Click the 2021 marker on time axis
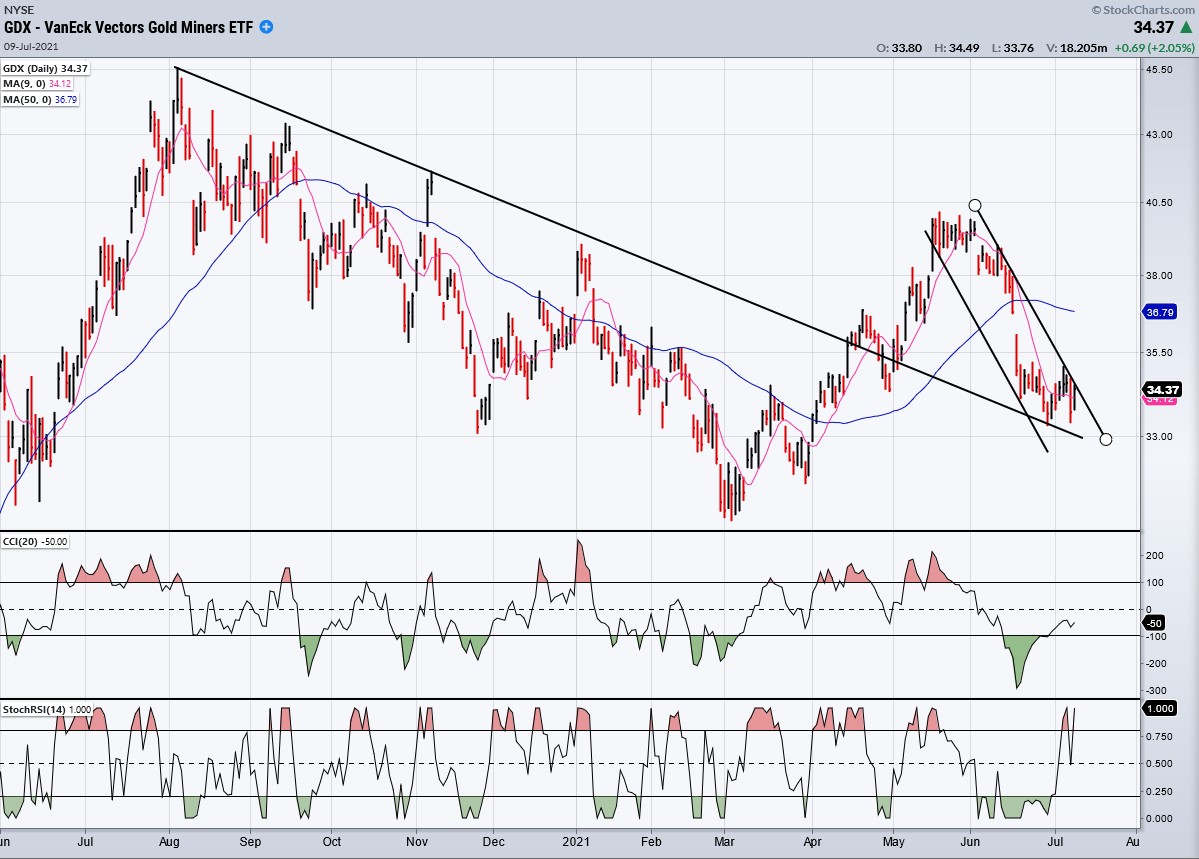 pos(576,841)
